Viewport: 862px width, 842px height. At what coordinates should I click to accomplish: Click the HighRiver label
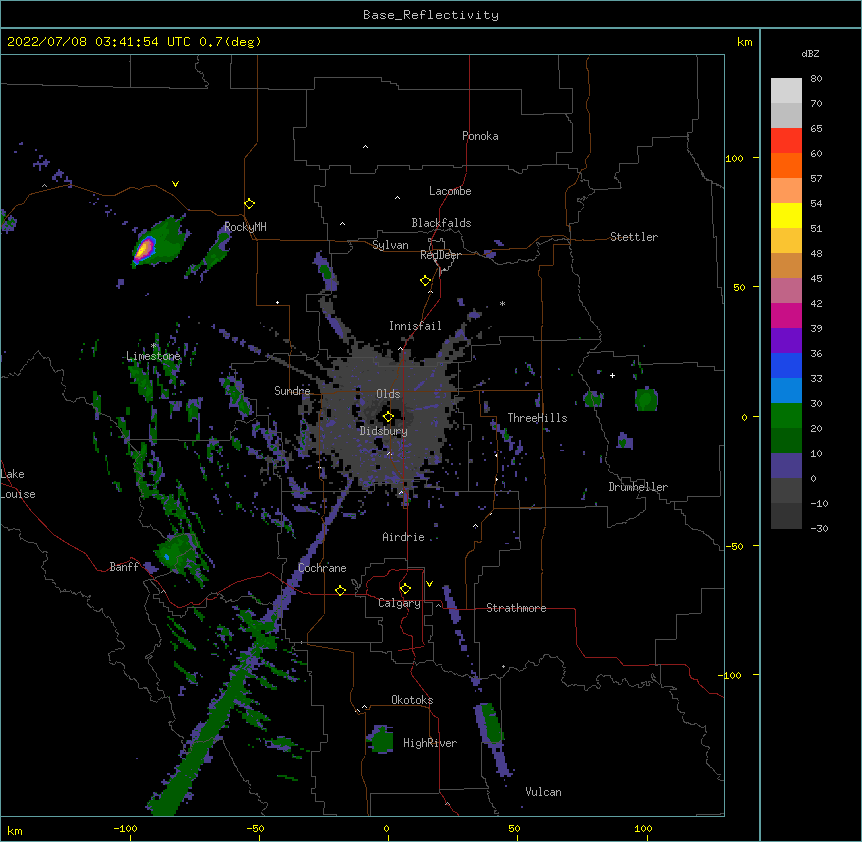click(x=430, y=743)
